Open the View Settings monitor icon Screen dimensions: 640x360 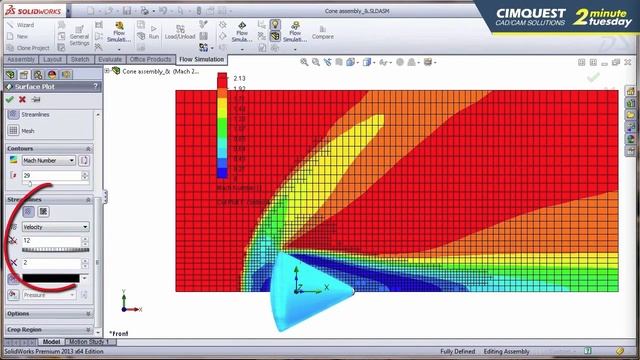429,62
